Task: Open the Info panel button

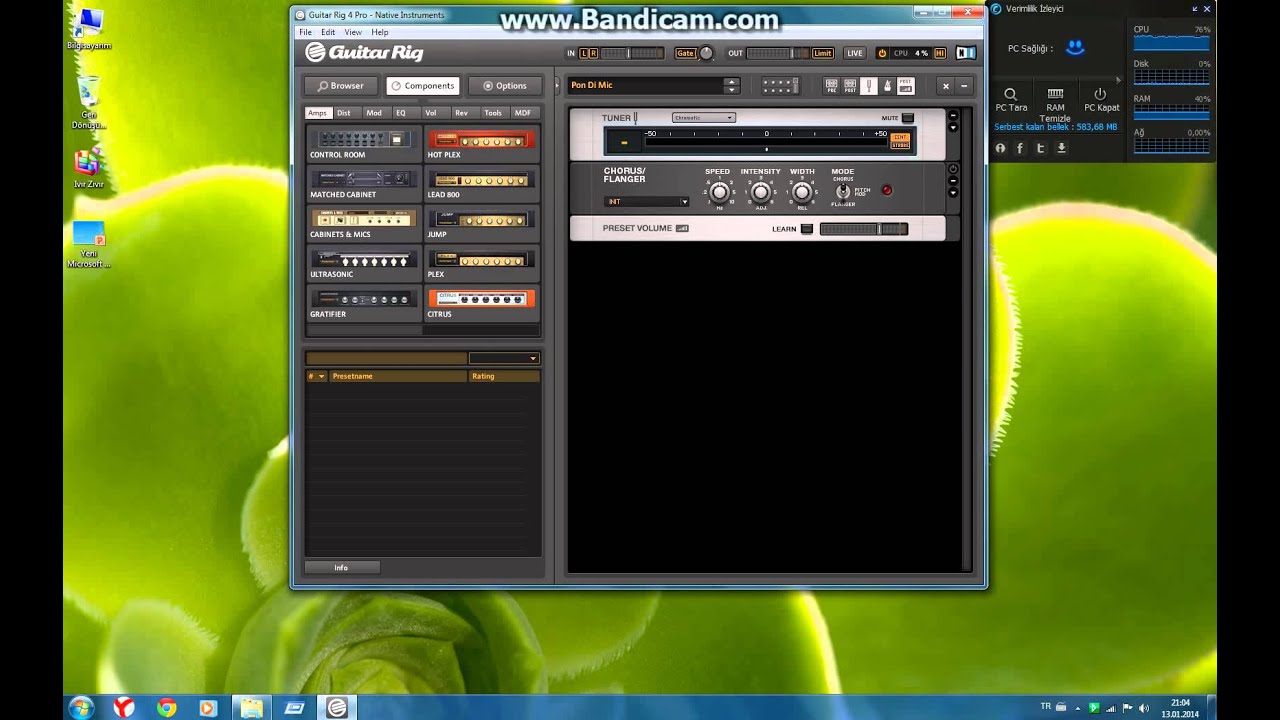Action: 341,568
